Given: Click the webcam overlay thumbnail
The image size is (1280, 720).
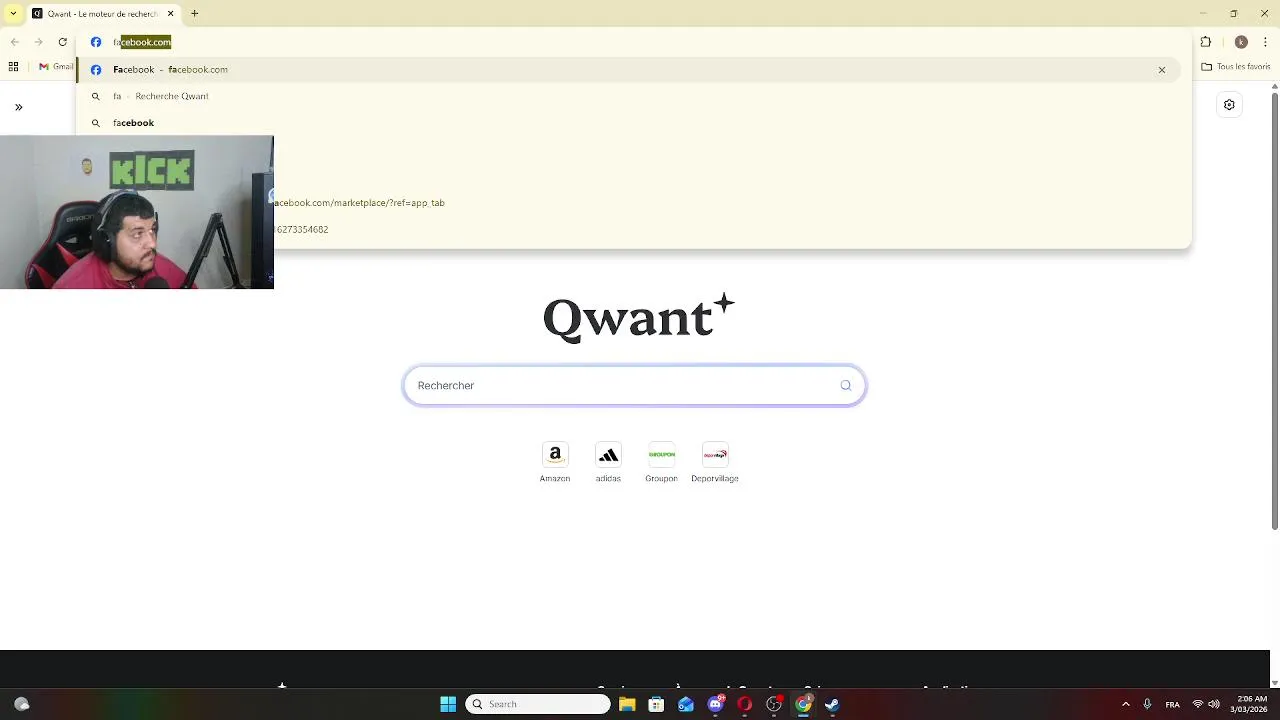Looking at the screenshot, I should coord(137,212).
